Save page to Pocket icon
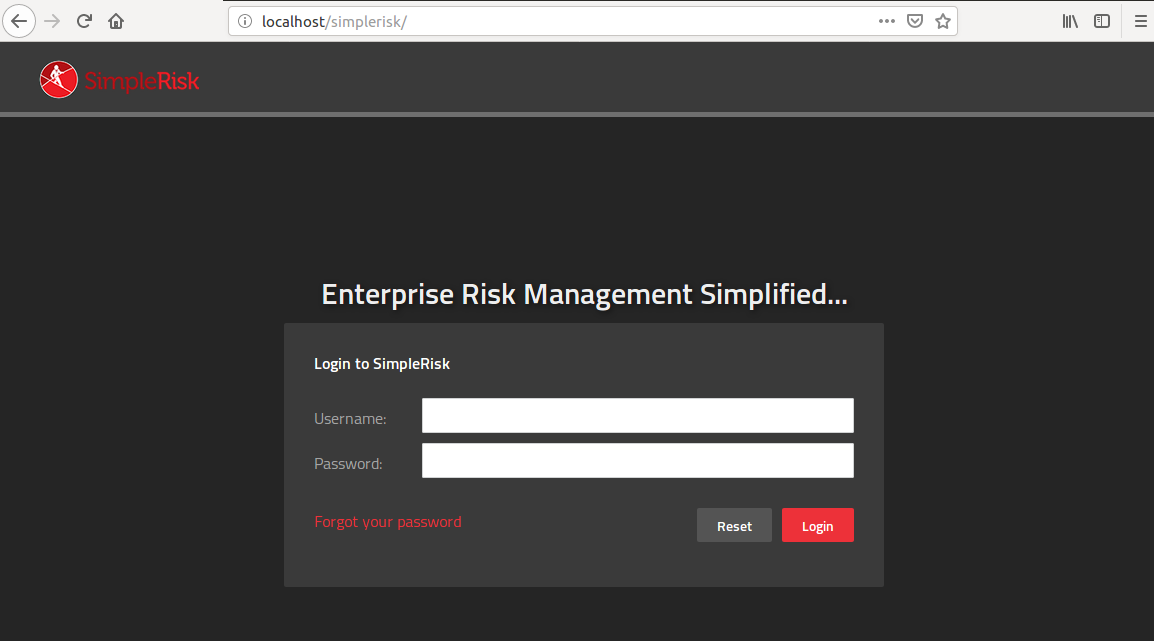Image resolution: width=1154 pixels, height=641 pixels. (x=915, y=21)
